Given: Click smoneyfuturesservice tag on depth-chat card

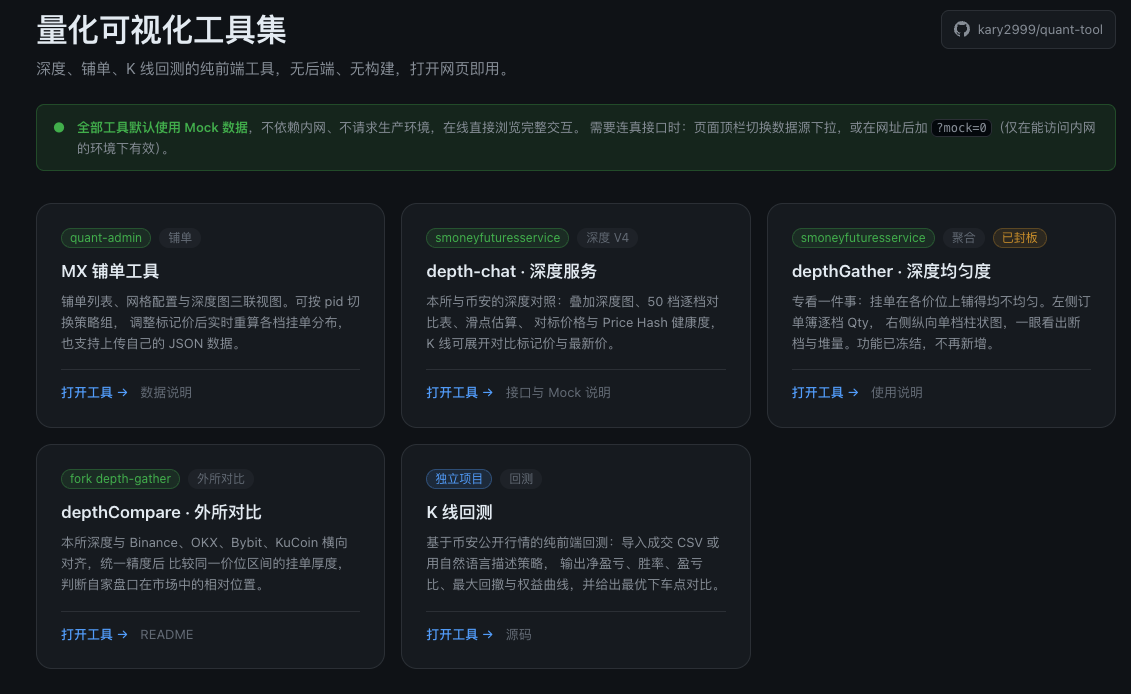Looking at the screenshot, I should 497,237.
